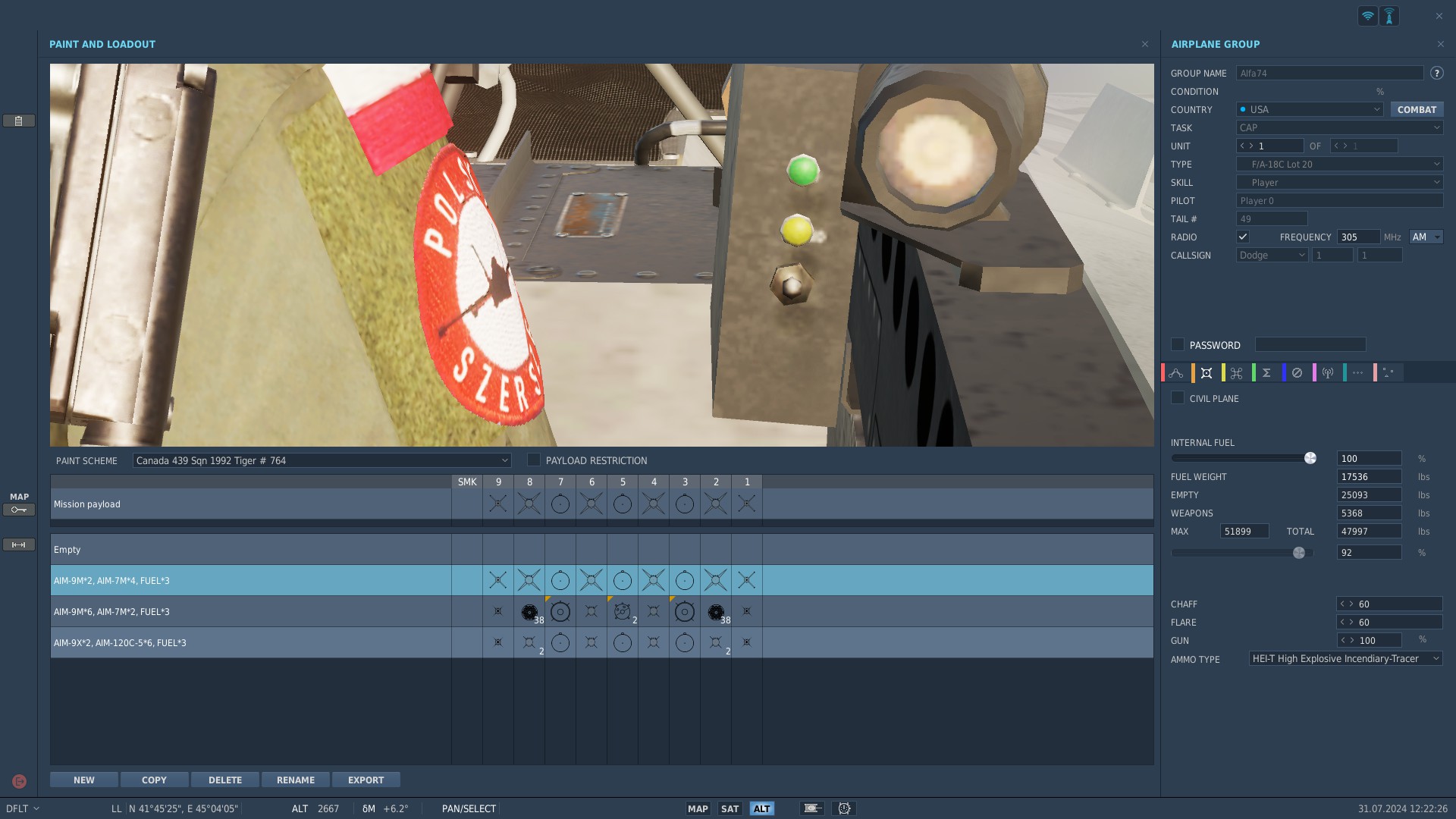Open the failures prohibited-circle tab icon
Viewport: 1456px width, 819px height.
[x=1297, y=373]
